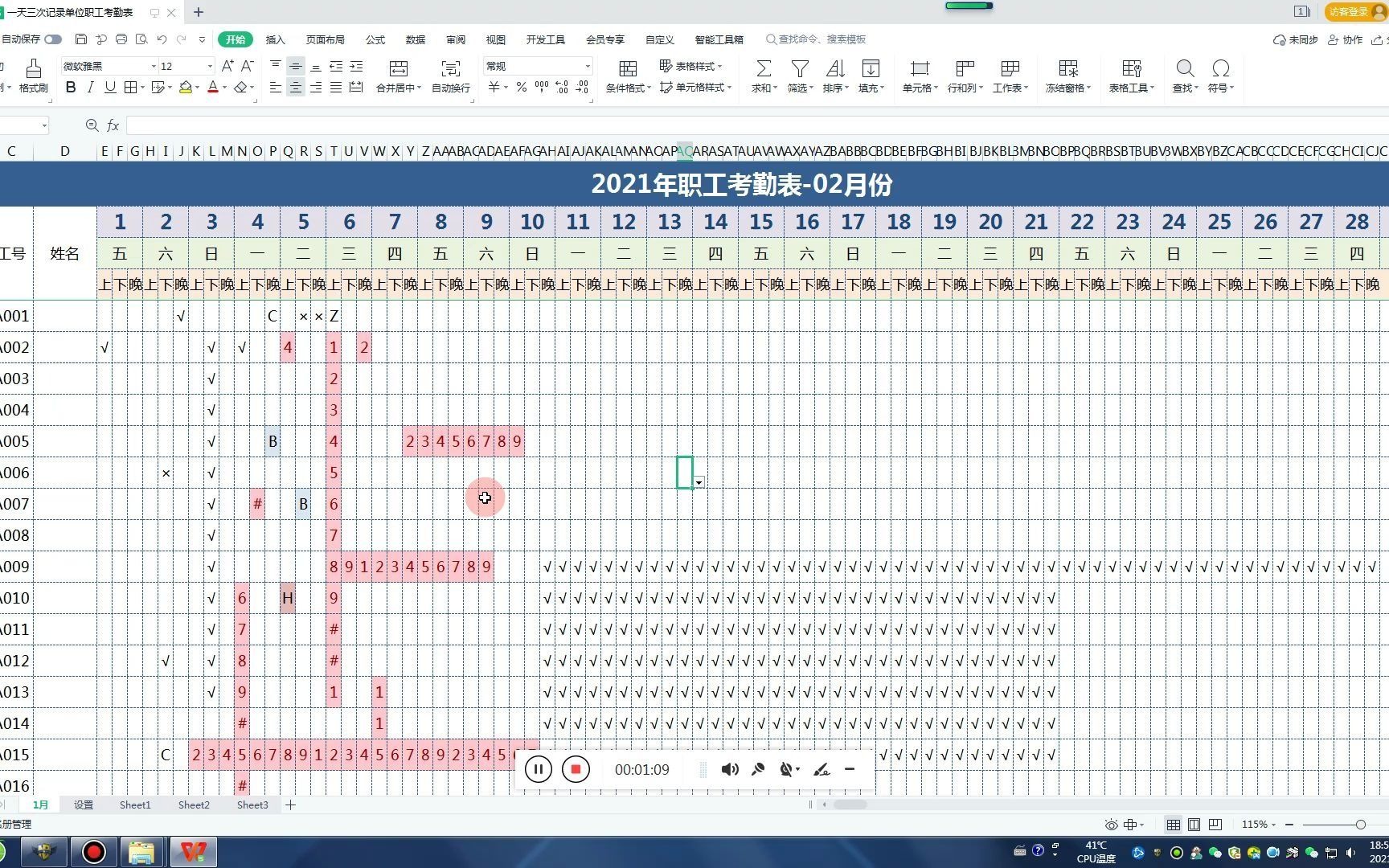The image size is (1389, 868).
Task: Select the Format Painter (格式刷) tool
Action: click(x=33, y=76)
